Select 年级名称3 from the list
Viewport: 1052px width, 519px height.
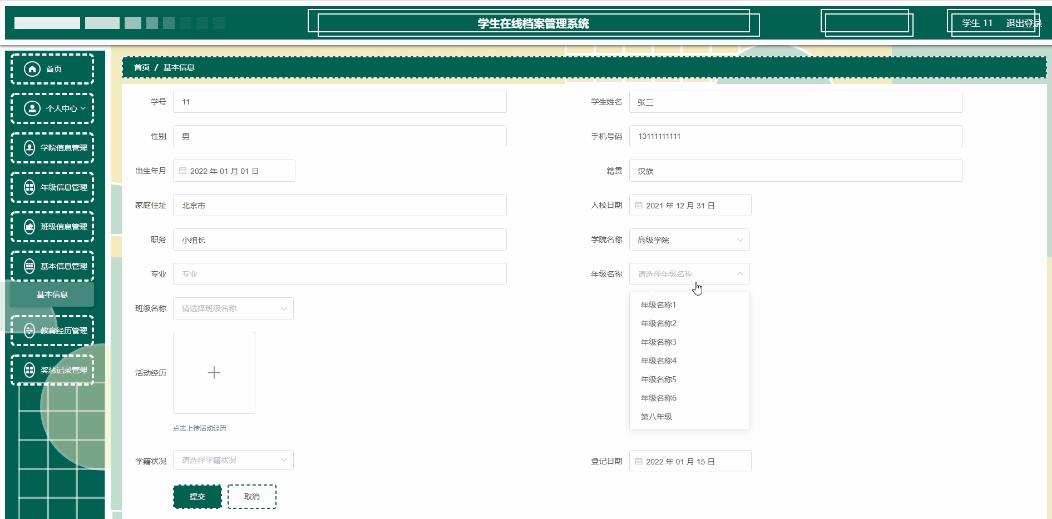click(689, 342)
